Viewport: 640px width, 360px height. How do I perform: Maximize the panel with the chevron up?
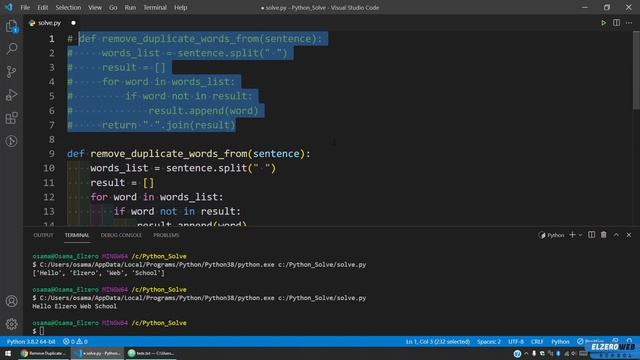pyautogui.click(x=616, y=235)
